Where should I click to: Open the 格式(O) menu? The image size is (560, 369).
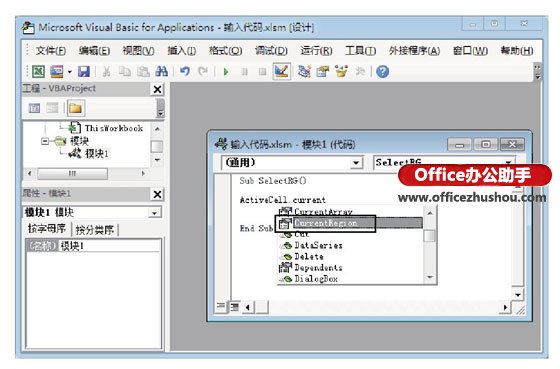(225, 51)
